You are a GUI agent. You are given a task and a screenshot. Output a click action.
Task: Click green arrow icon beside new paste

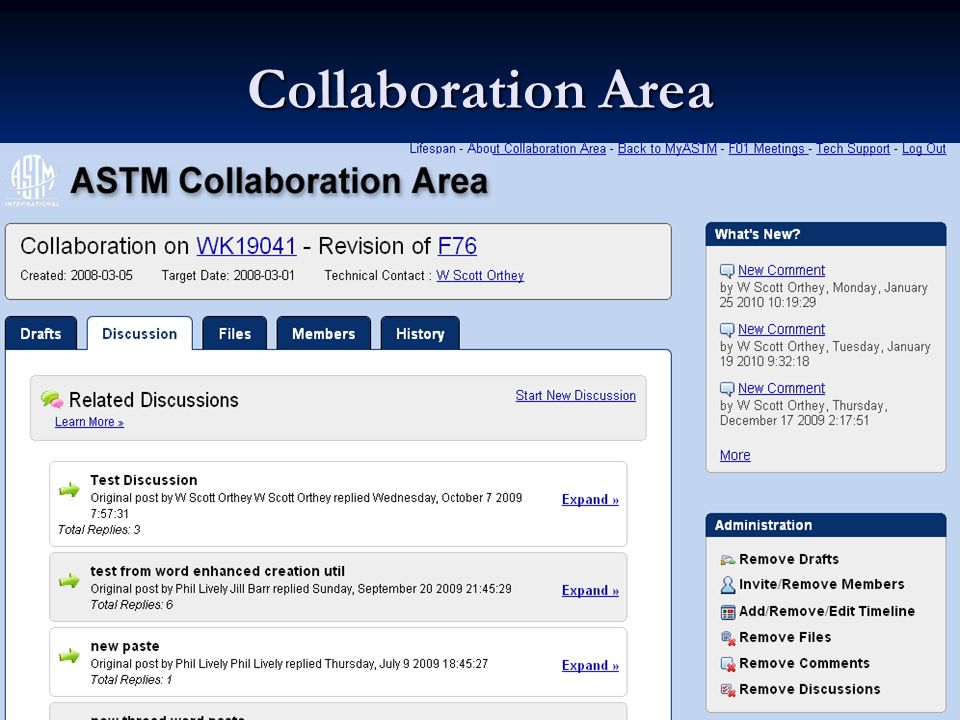tap(69, 656)
